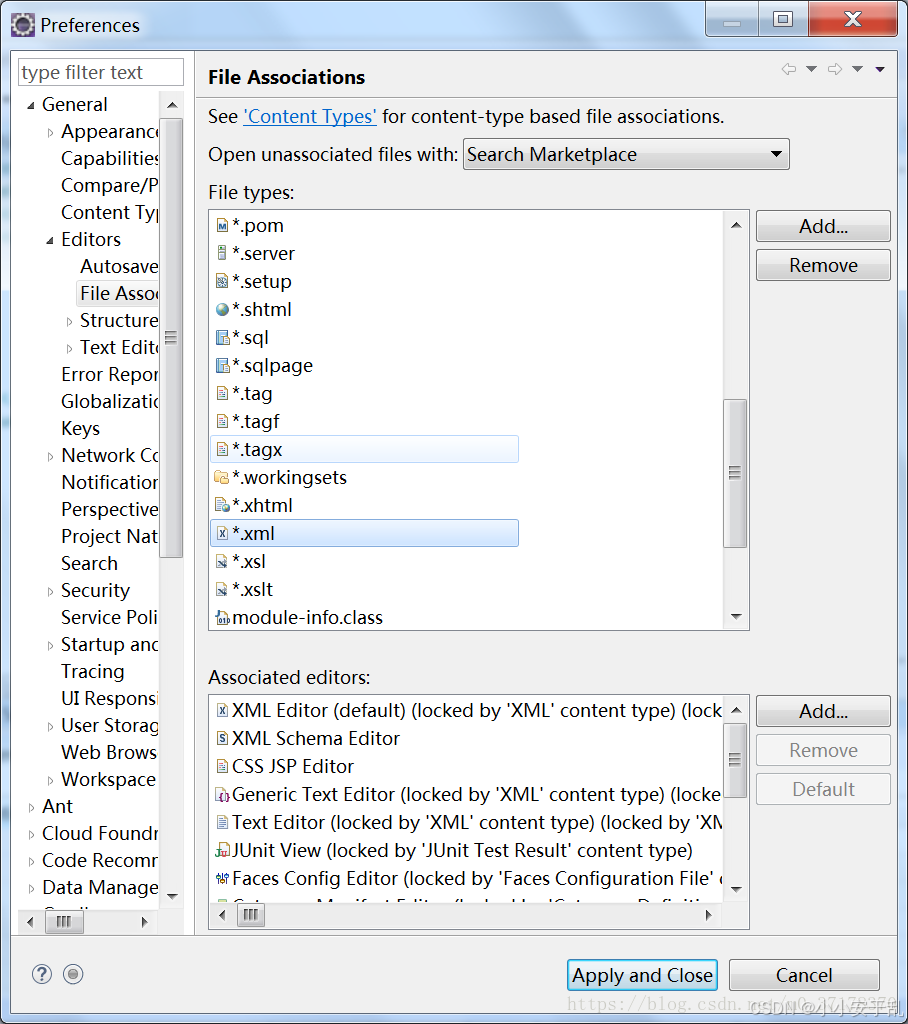Select the *.workingsets folder icon entry
This screenshot has width=908, height=1024.
(x=222, y=478)
